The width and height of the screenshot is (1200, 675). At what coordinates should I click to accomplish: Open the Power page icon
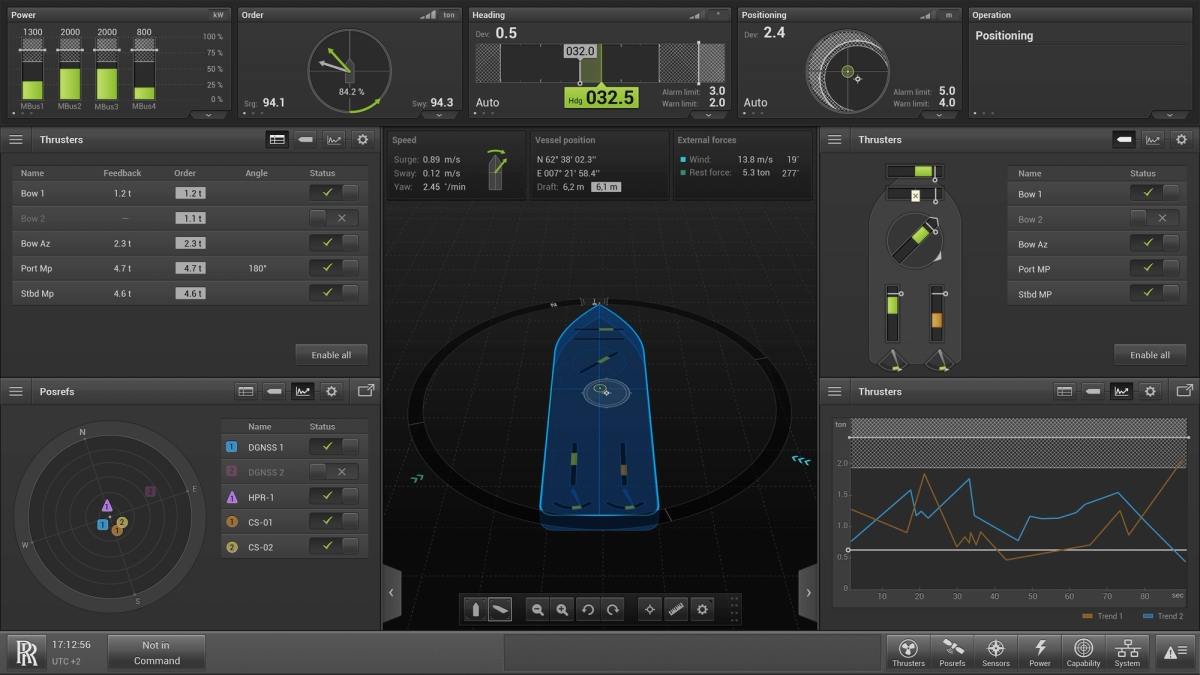pyautogui.click(x=1040, y=652)
